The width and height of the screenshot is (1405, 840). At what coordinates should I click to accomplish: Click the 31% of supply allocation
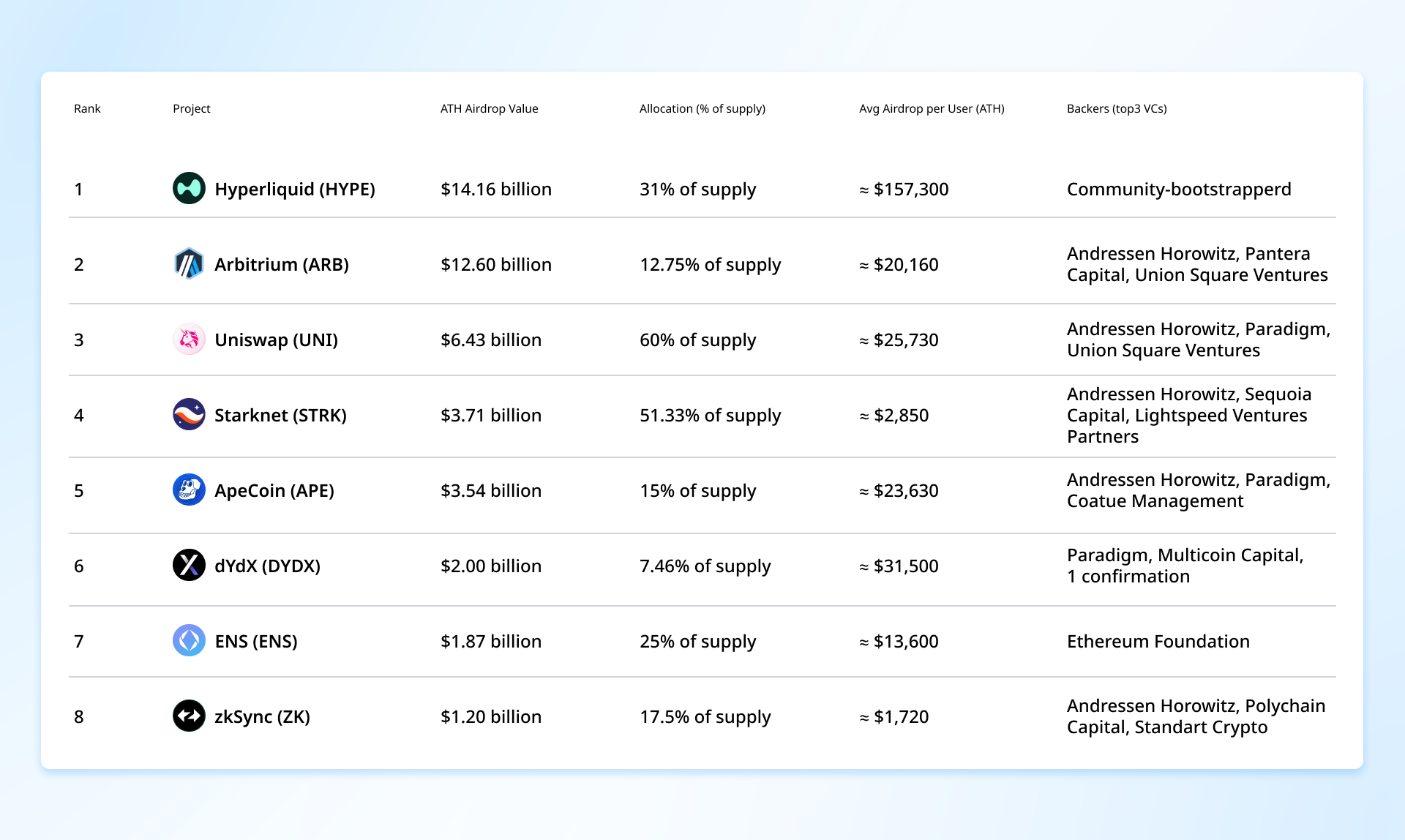[x=698, y=190]
